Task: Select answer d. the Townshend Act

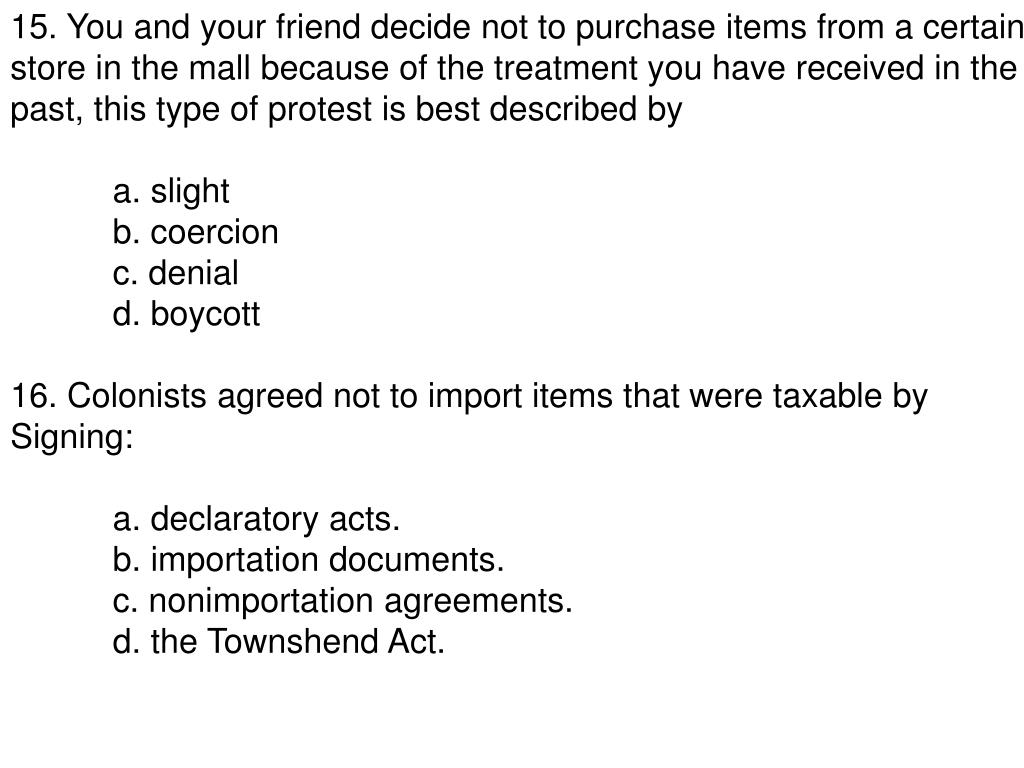Action: [278, 641]
